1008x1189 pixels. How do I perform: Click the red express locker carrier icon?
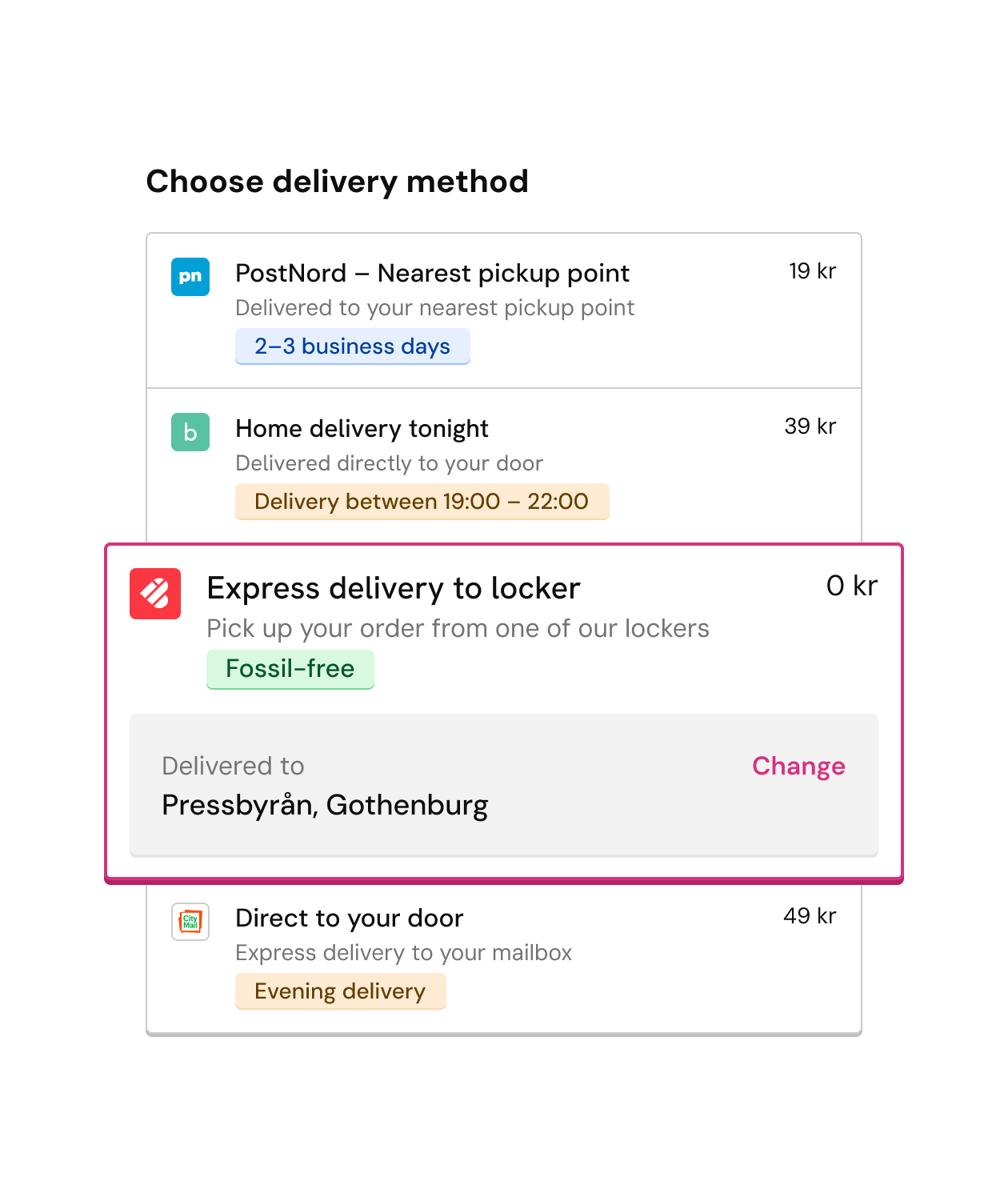155,594
